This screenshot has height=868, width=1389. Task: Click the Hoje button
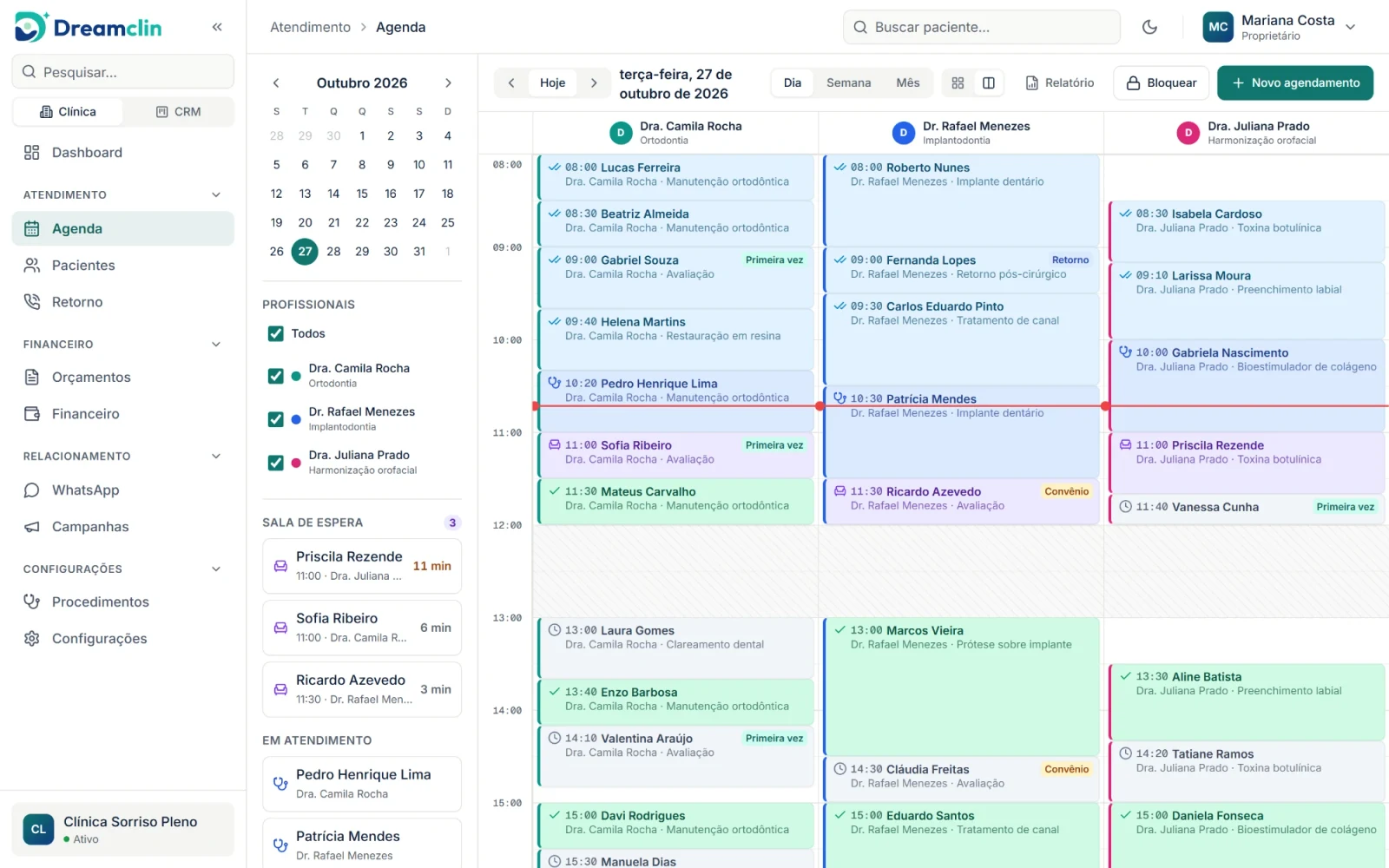tap(552, 83)
